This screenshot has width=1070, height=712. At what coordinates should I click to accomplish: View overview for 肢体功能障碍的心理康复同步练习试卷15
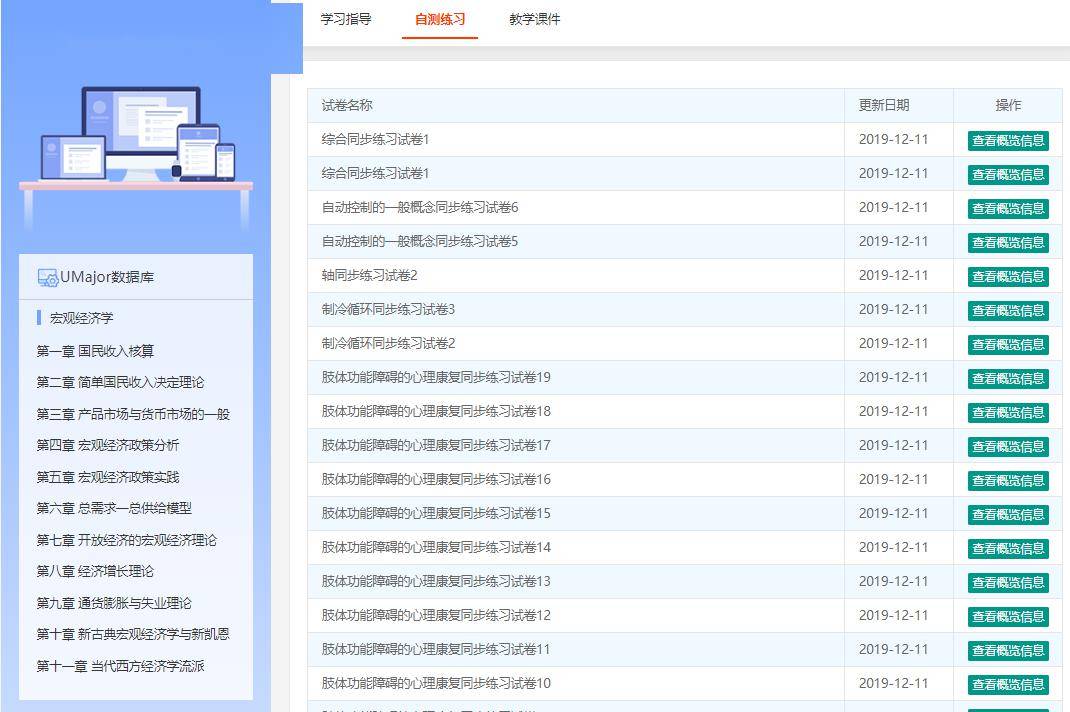pyautogui.click(x=1008, y=515)
